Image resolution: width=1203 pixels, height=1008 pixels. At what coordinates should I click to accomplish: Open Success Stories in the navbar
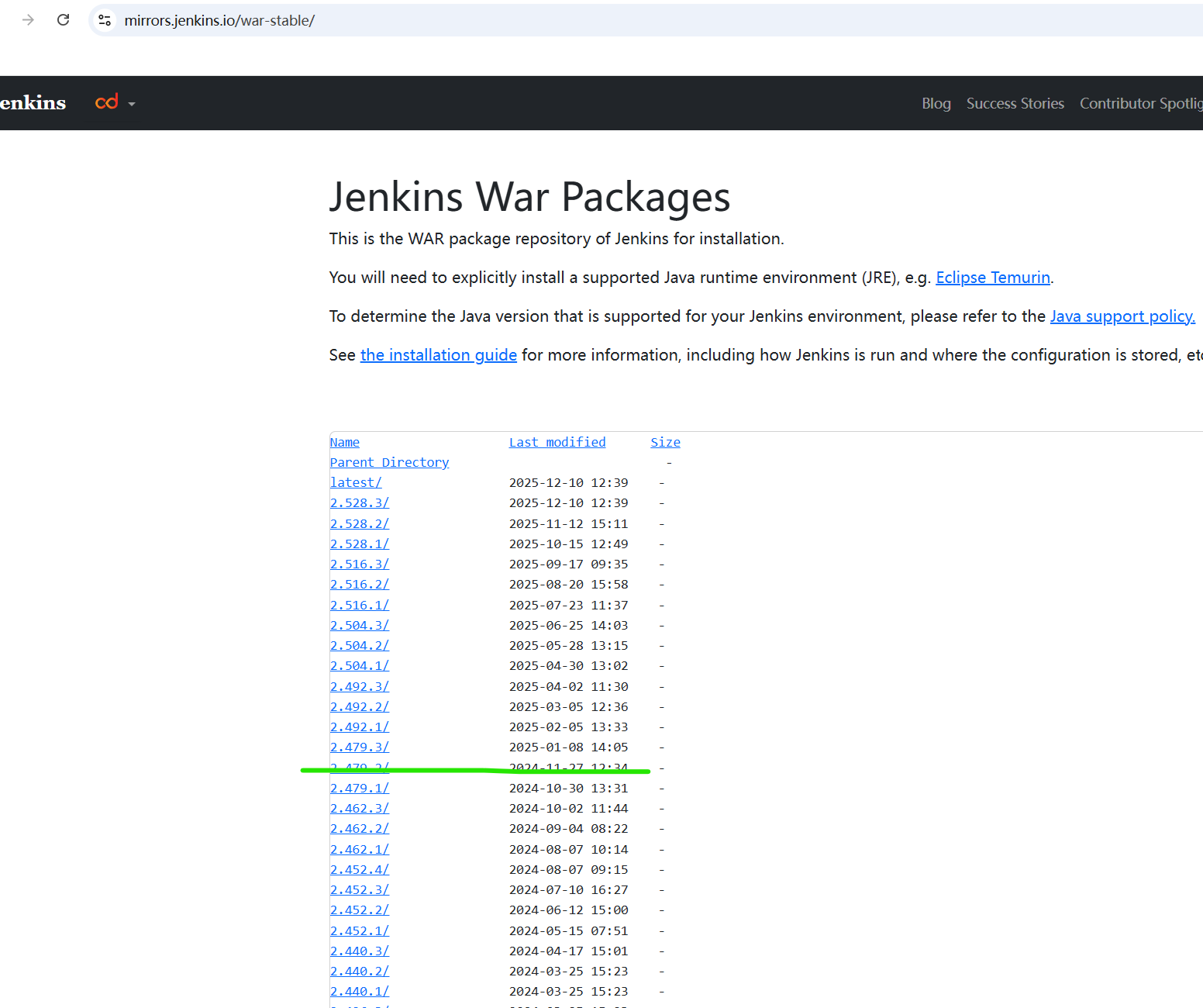1015,103
